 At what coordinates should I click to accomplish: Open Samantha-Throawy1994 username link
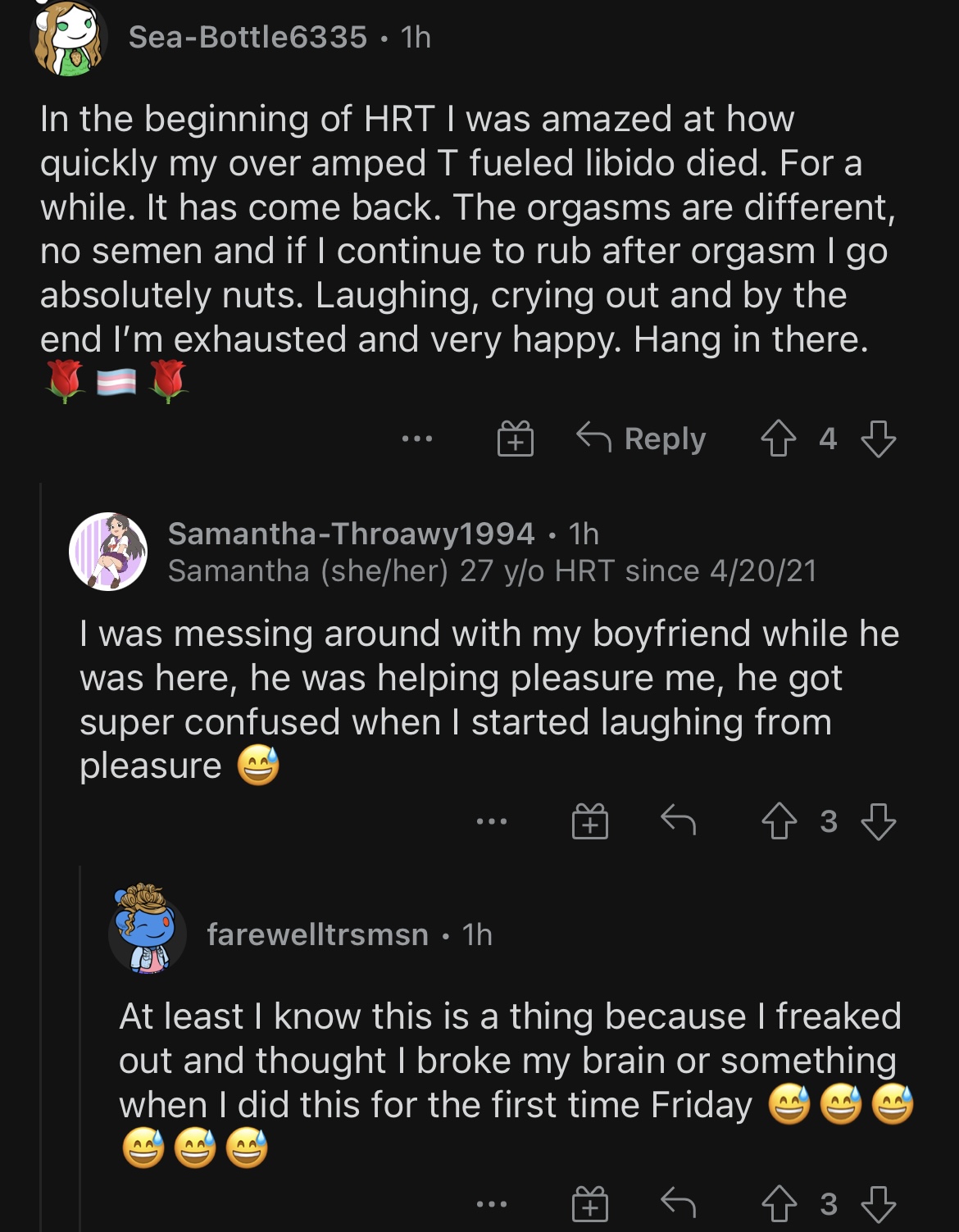point(351,534)
